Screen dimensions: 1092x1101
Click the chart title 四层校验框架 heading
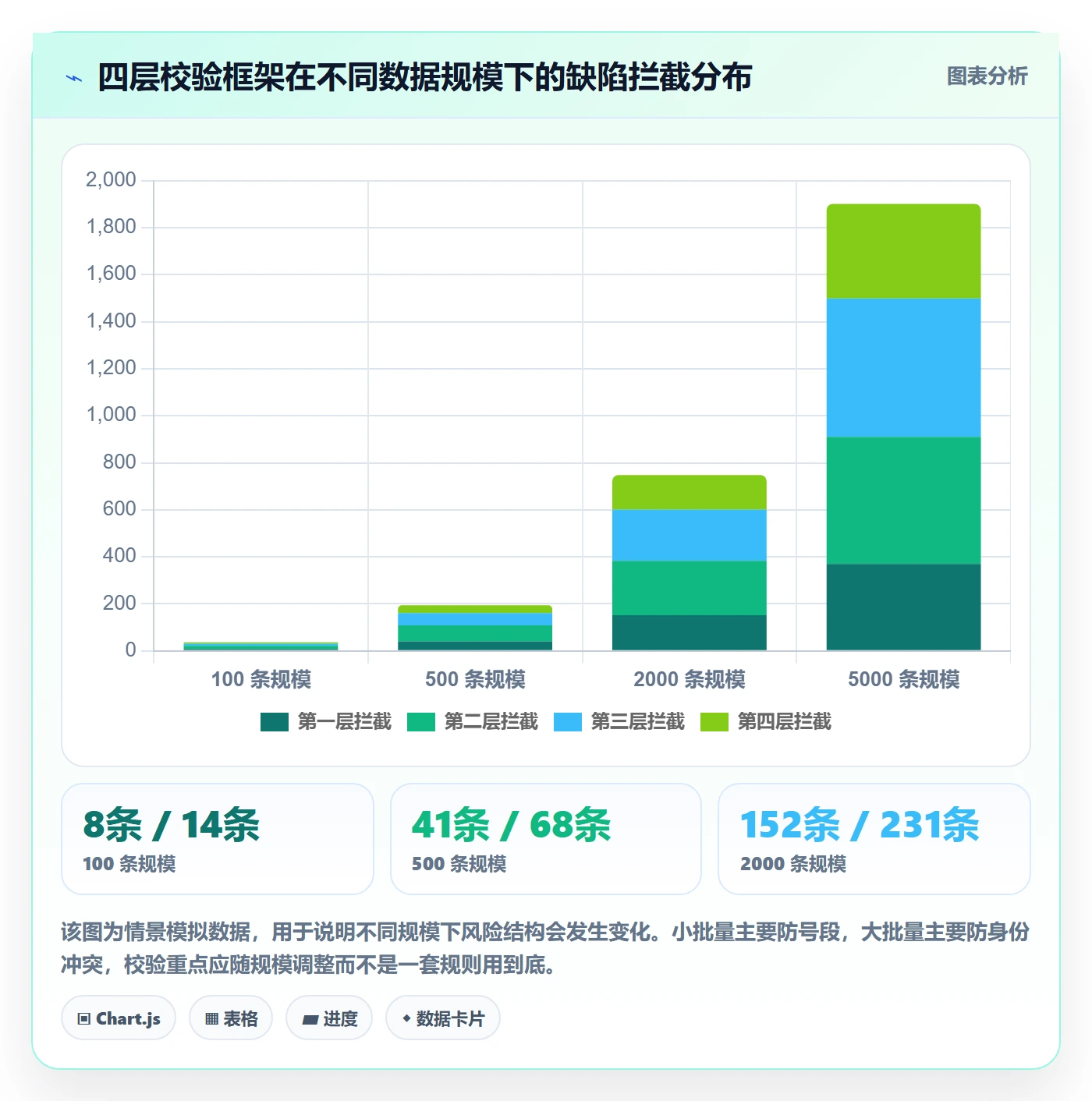coord(424,77)
